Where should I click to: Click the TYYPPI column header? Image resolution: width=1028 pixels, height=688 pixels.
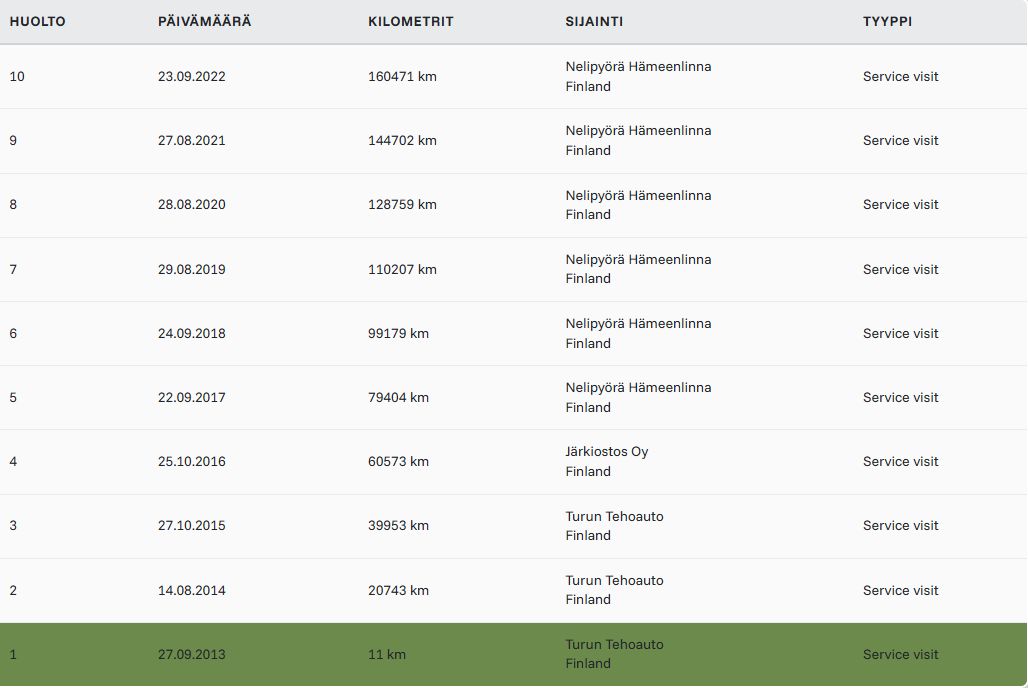click(x=887, y=21)
